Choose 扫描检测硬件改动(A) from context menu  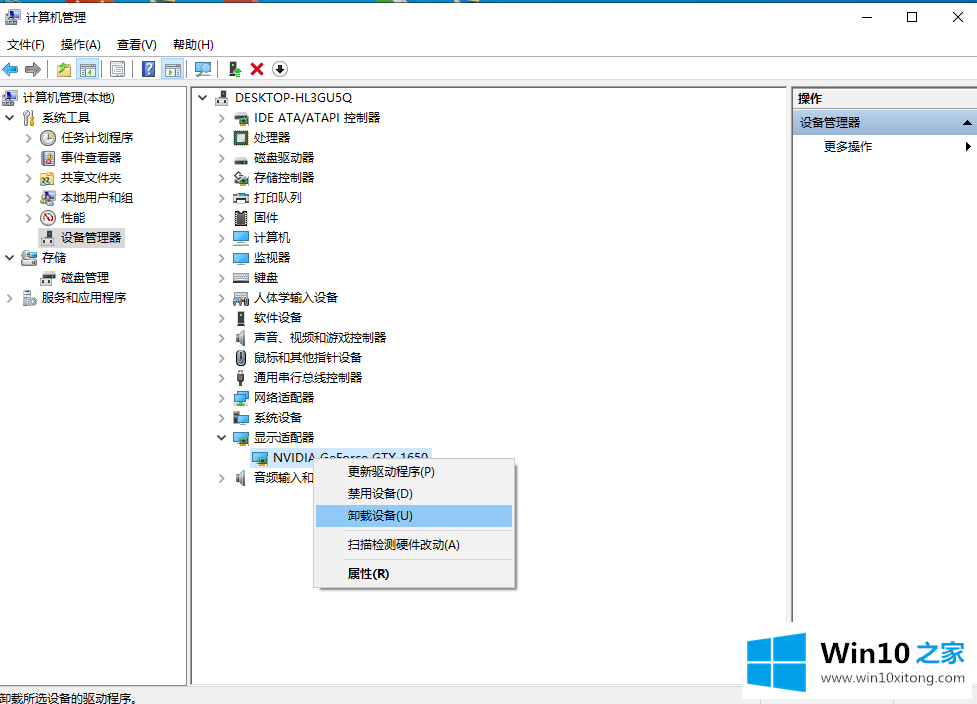click(414, 545)
